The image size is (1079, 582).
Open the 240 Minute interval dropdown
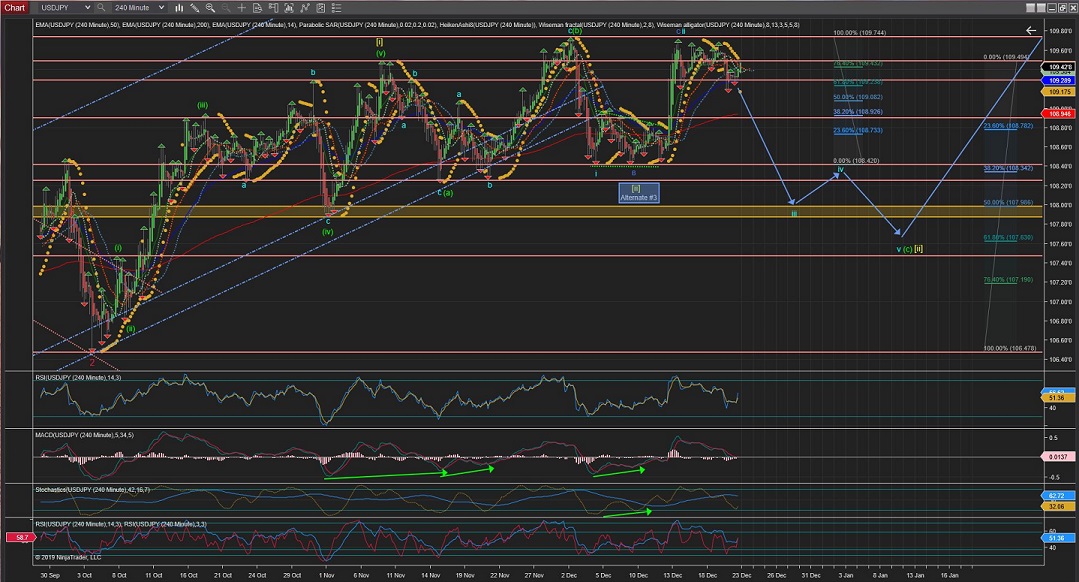(139, 8)
